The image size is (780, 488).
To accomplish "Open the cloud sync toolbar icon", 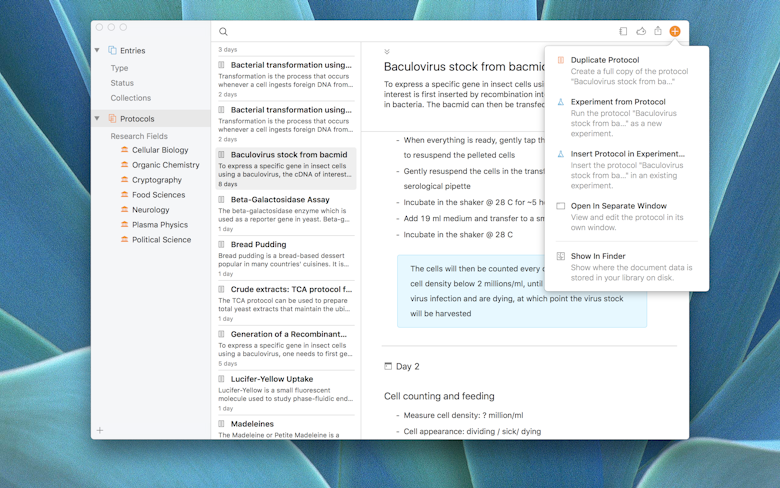I will click(x=641, y=31).
